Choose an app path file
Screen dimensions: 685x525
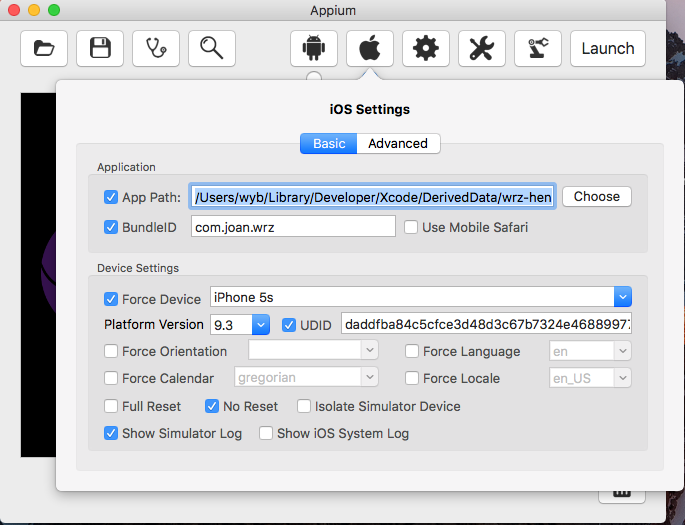[x=596, y=197]
